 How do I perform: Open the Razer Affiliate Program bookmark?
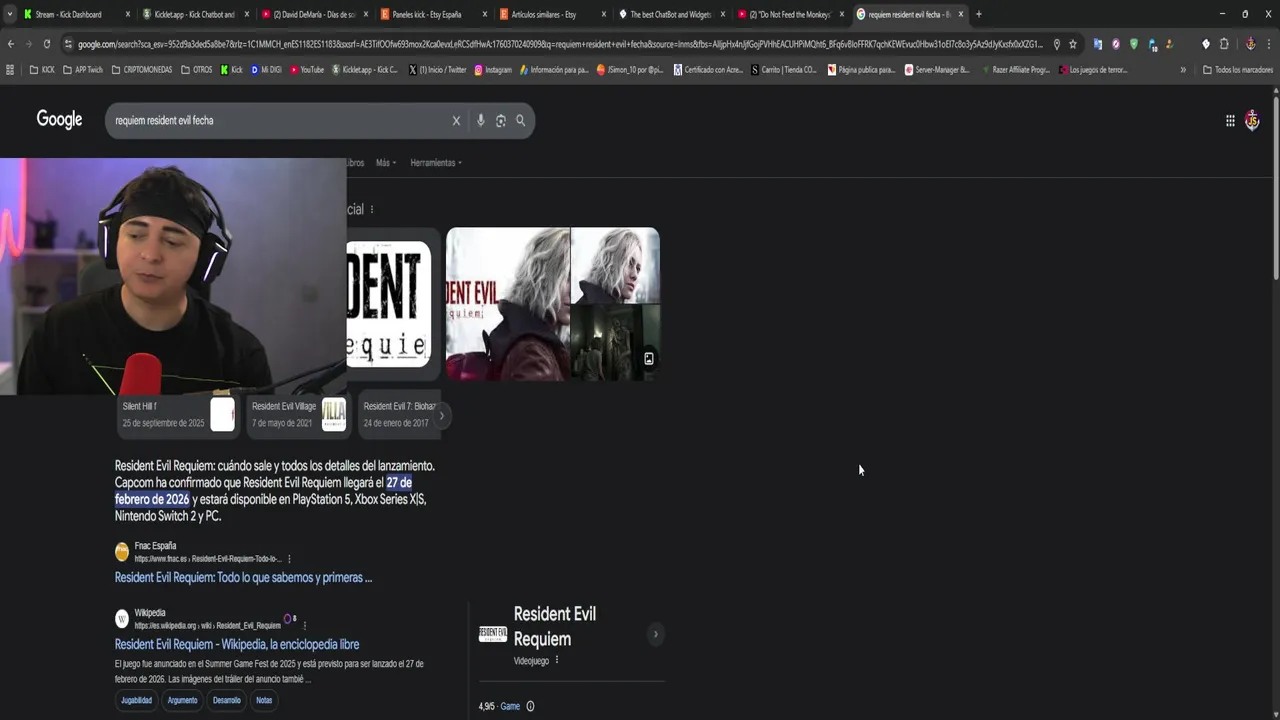pyautogui.click(x=1015, y=70)
